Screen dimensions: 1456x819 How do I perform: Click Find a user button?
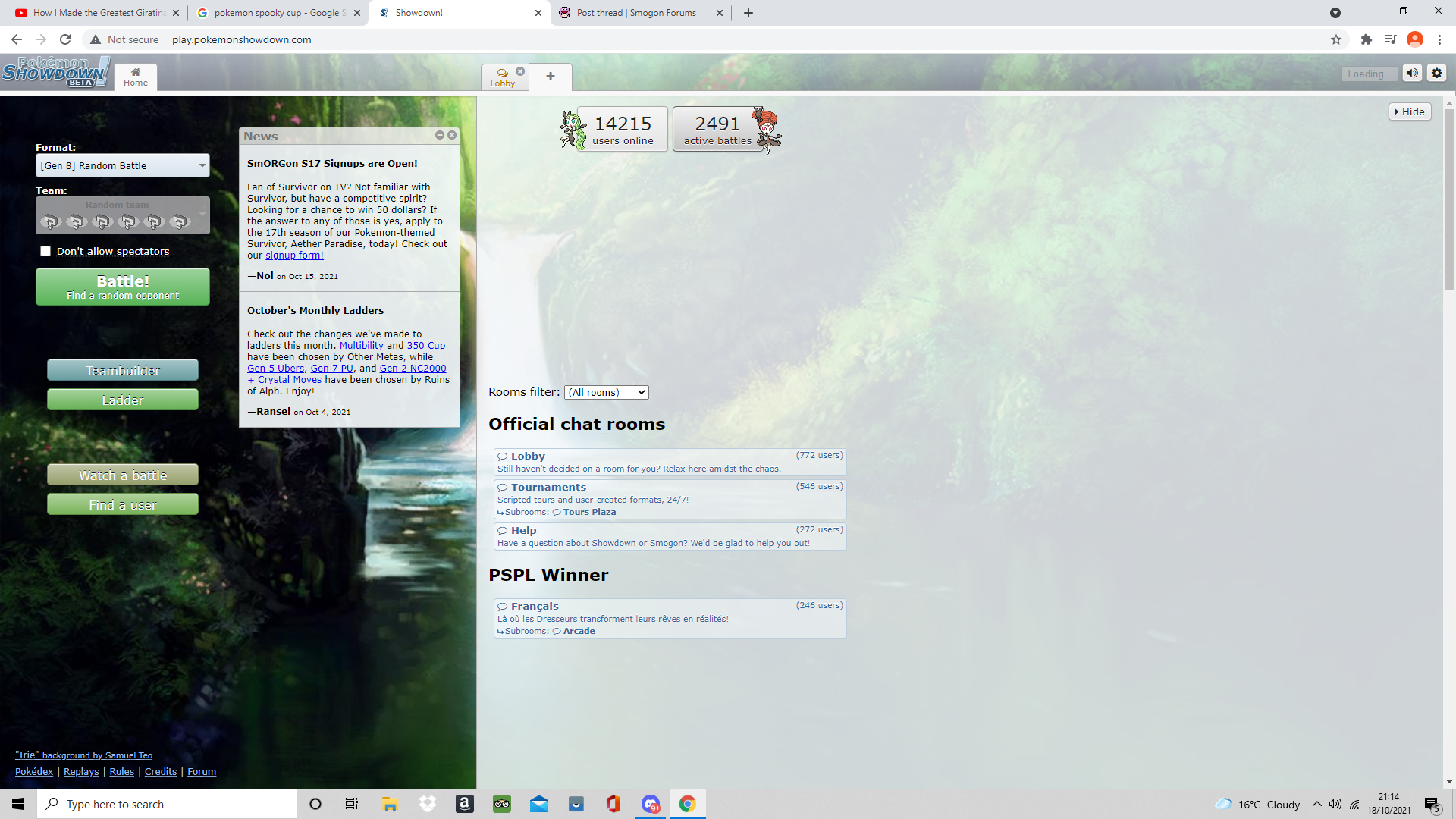(x=122, y=505)
